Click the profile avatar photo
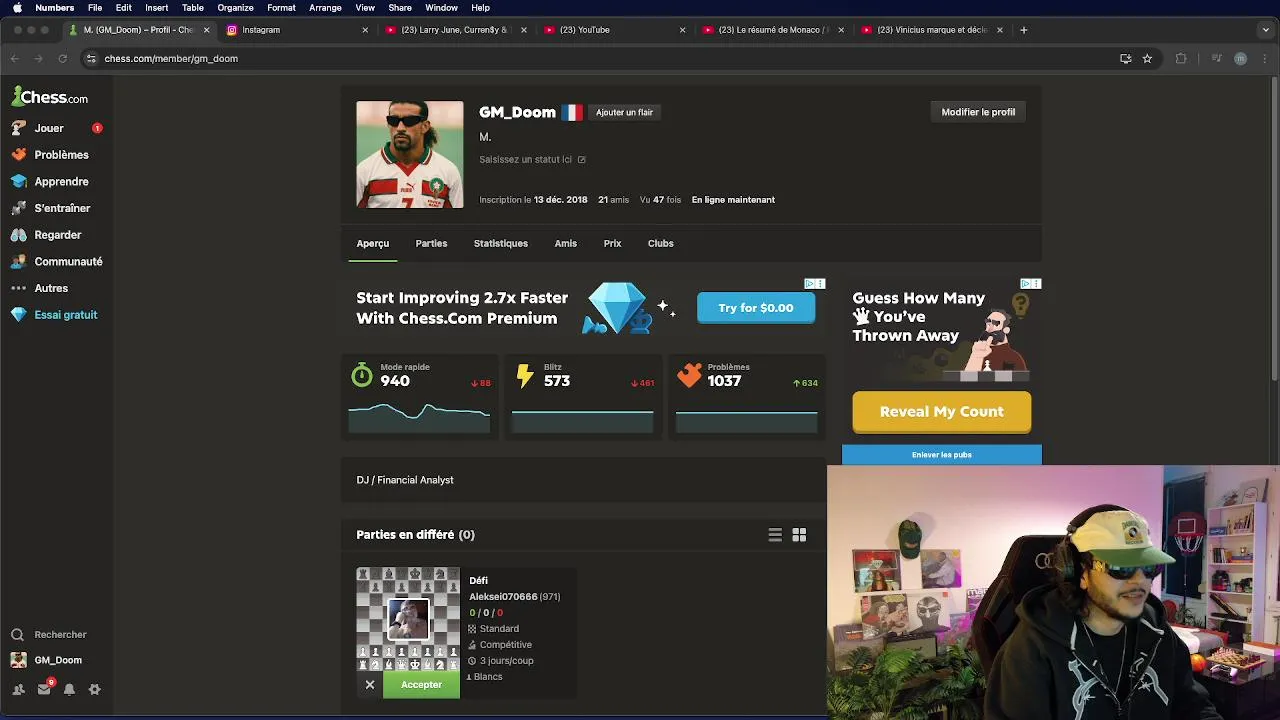Viewport: 1280px width, 720px height. [x=410, y=154]
